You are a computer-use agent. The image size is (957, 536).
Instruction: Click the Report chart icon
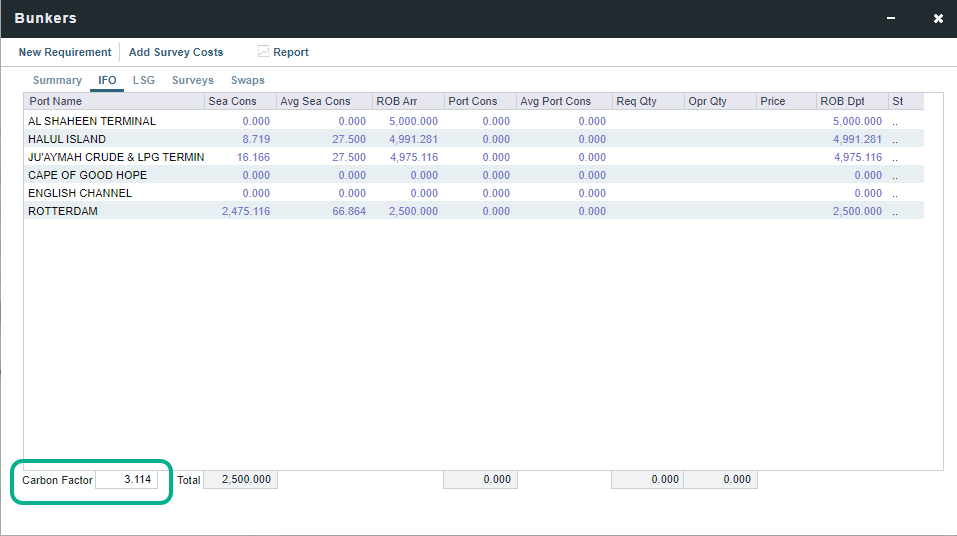pyautogui.click(x=263, y=52)
